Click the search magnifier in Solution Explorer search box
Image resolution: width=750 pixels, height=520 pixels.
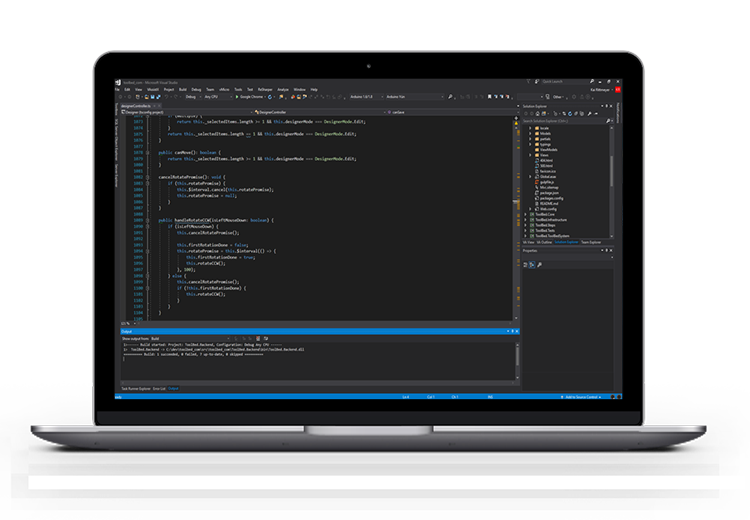[609, 120]
